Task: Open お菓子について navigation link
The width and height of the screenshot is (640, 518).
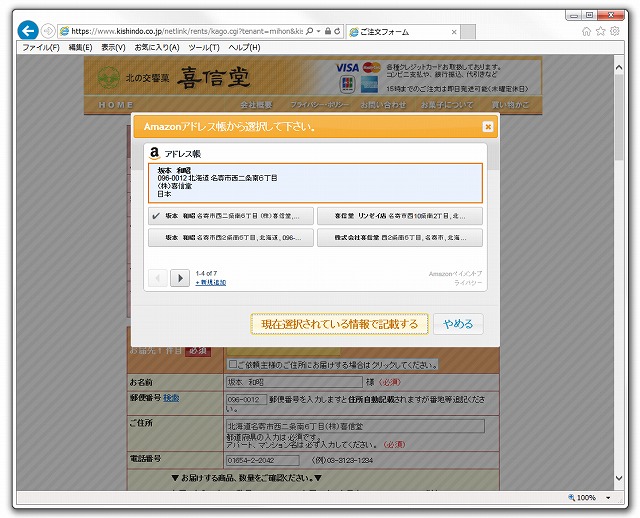Action: [447, 105]
